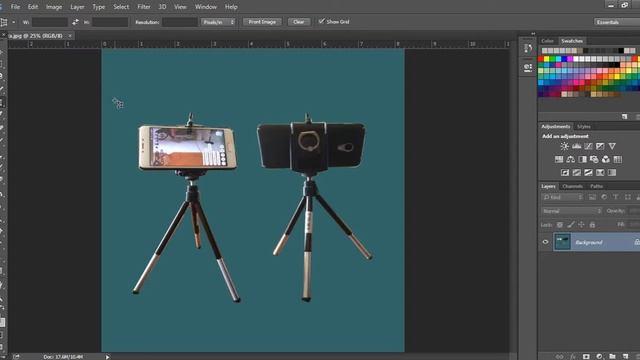
Task: Add Levels adjustment
Action: [576, 146]
